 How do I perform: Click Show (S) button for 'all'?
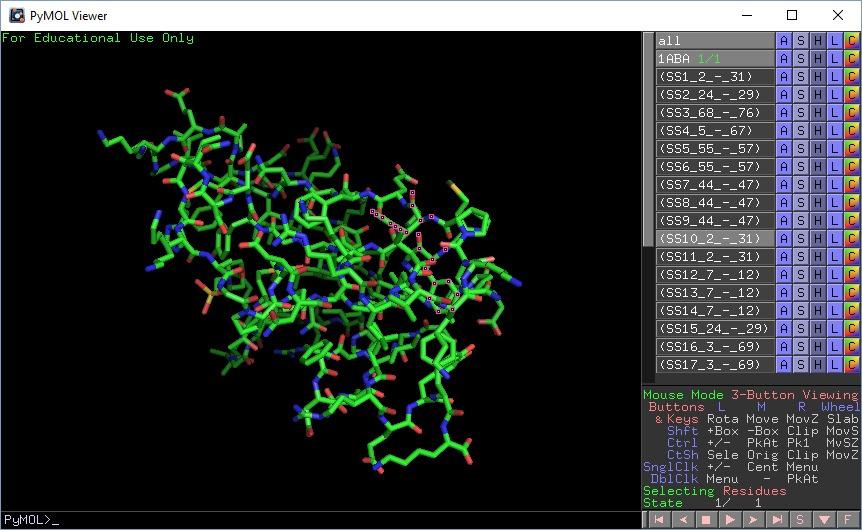tap(800, 41)
